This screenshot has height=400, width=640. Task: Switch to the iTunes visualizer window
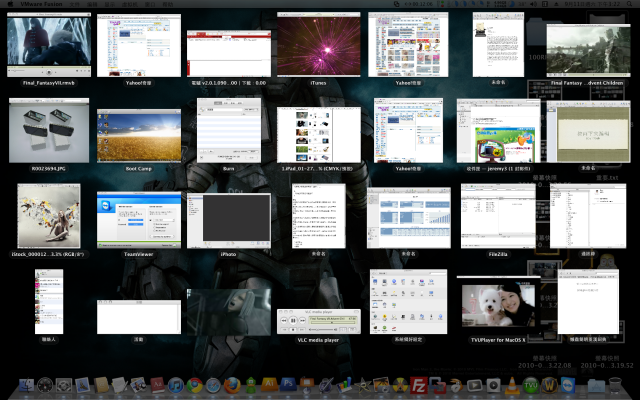(319, 44)
